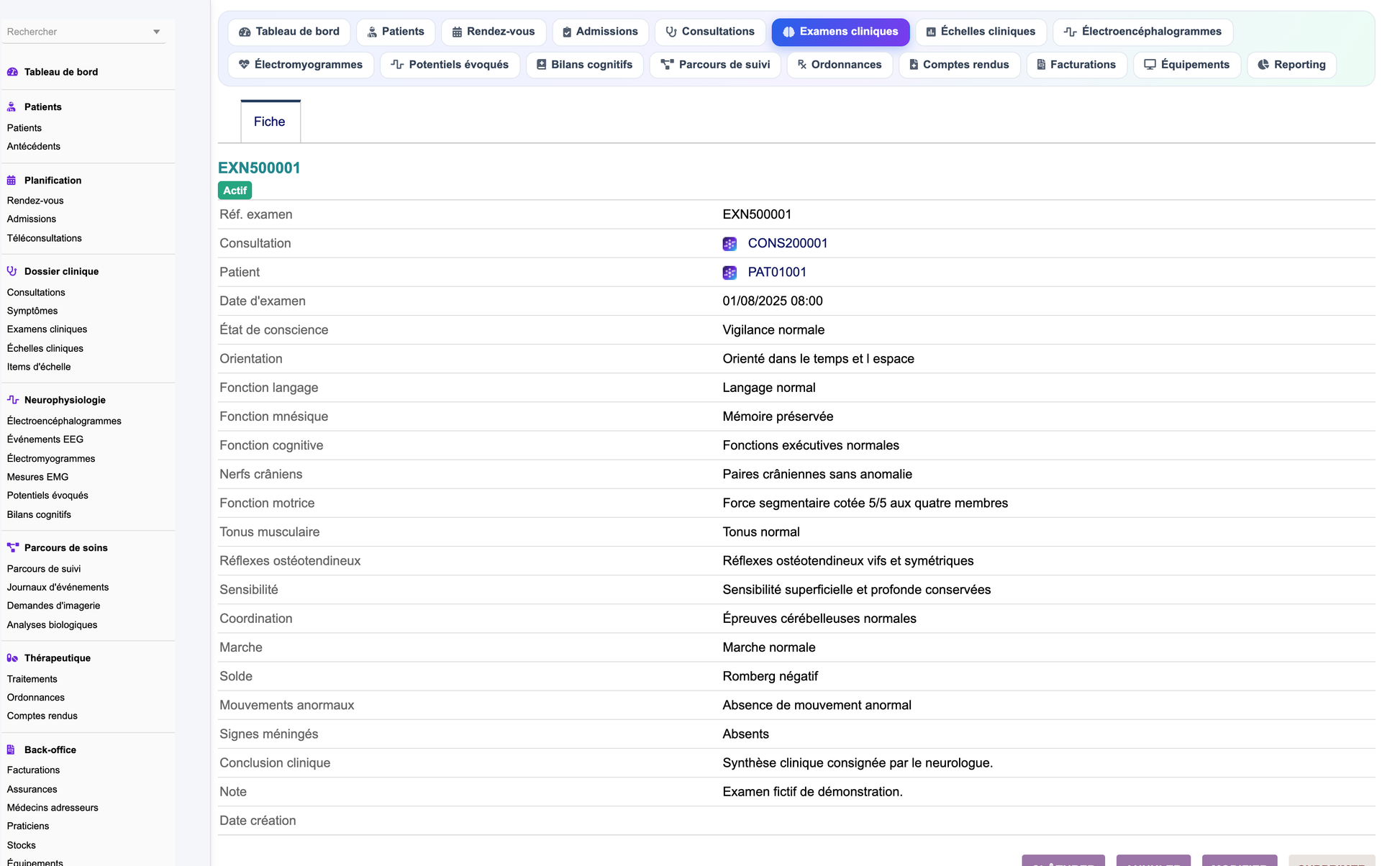The height and width of the screenshot is (866, 1400).
Task: Click the date value 01/08/2025 08:00
Action: tap(773, 301)
